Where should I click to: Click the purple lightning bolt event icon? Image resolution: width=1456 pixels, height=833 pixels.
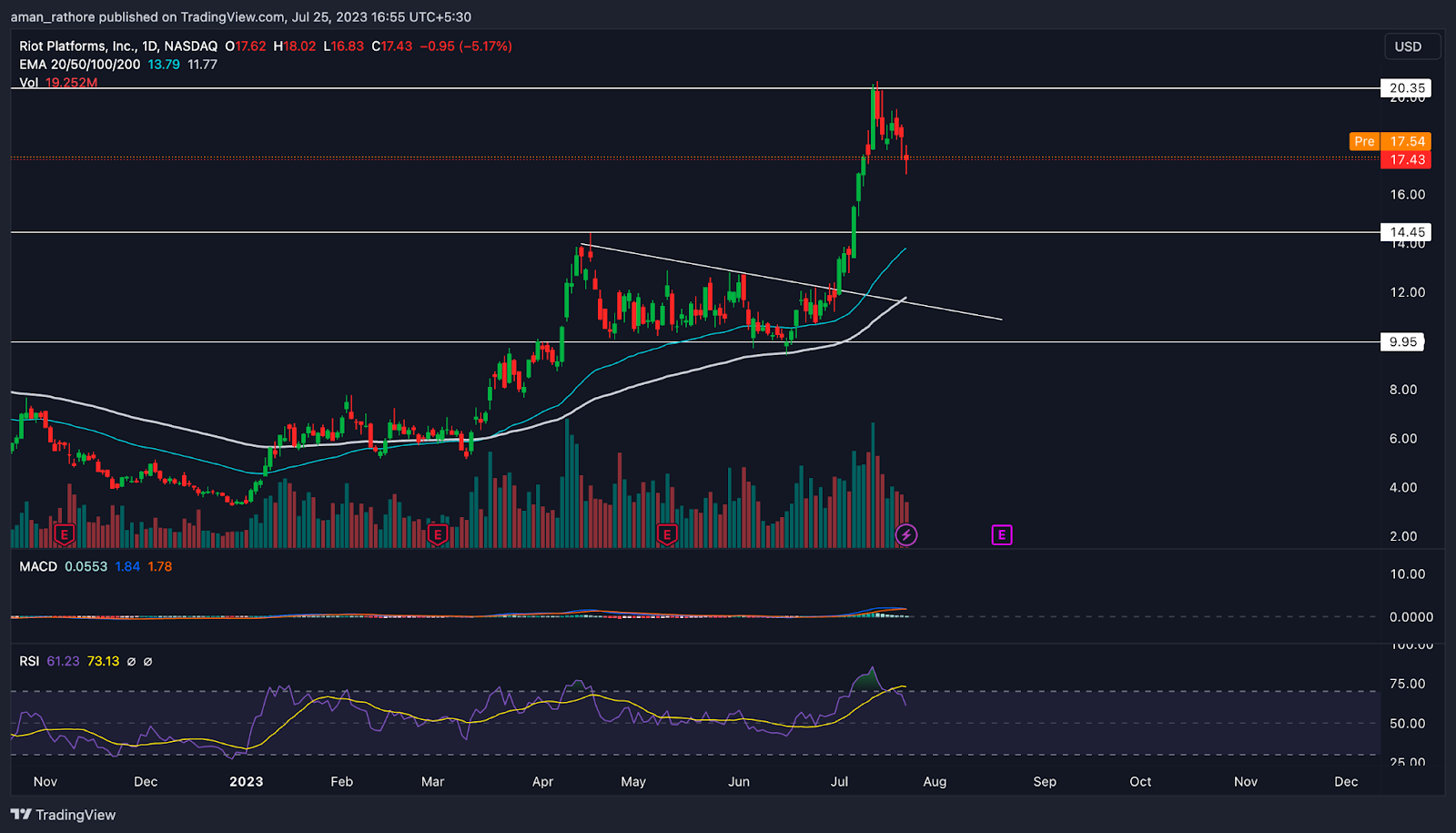point(906,534)
